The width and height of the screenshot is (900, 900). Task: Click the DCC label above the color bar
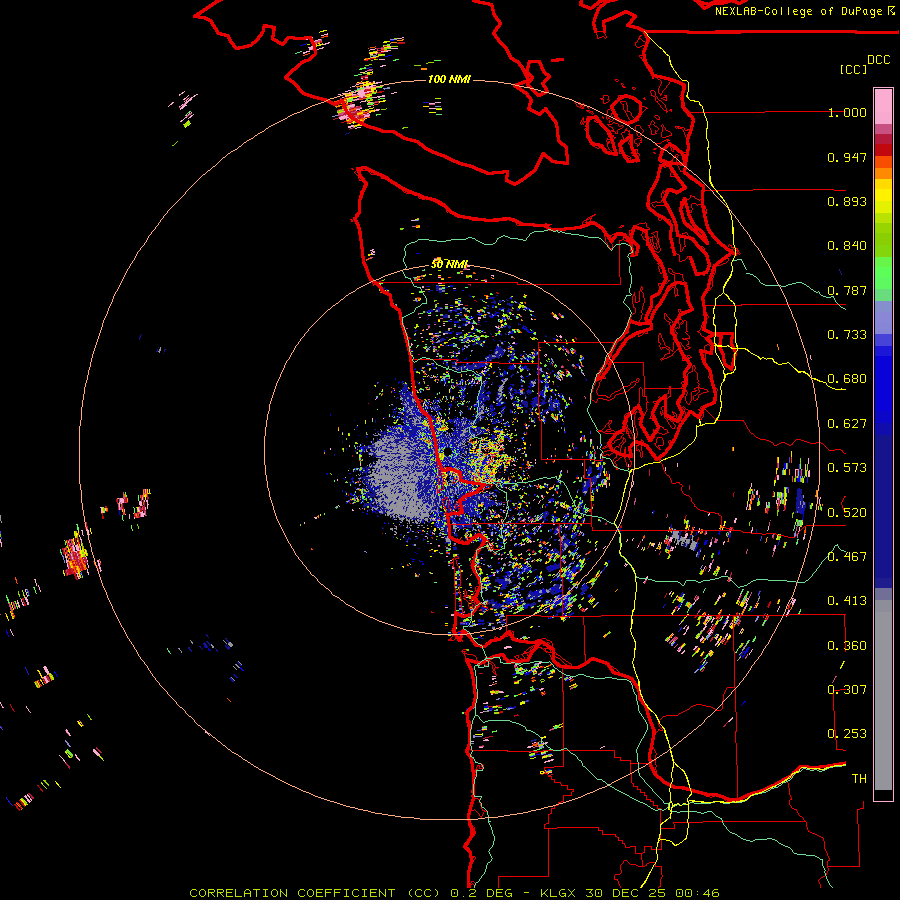coord(878,59)
